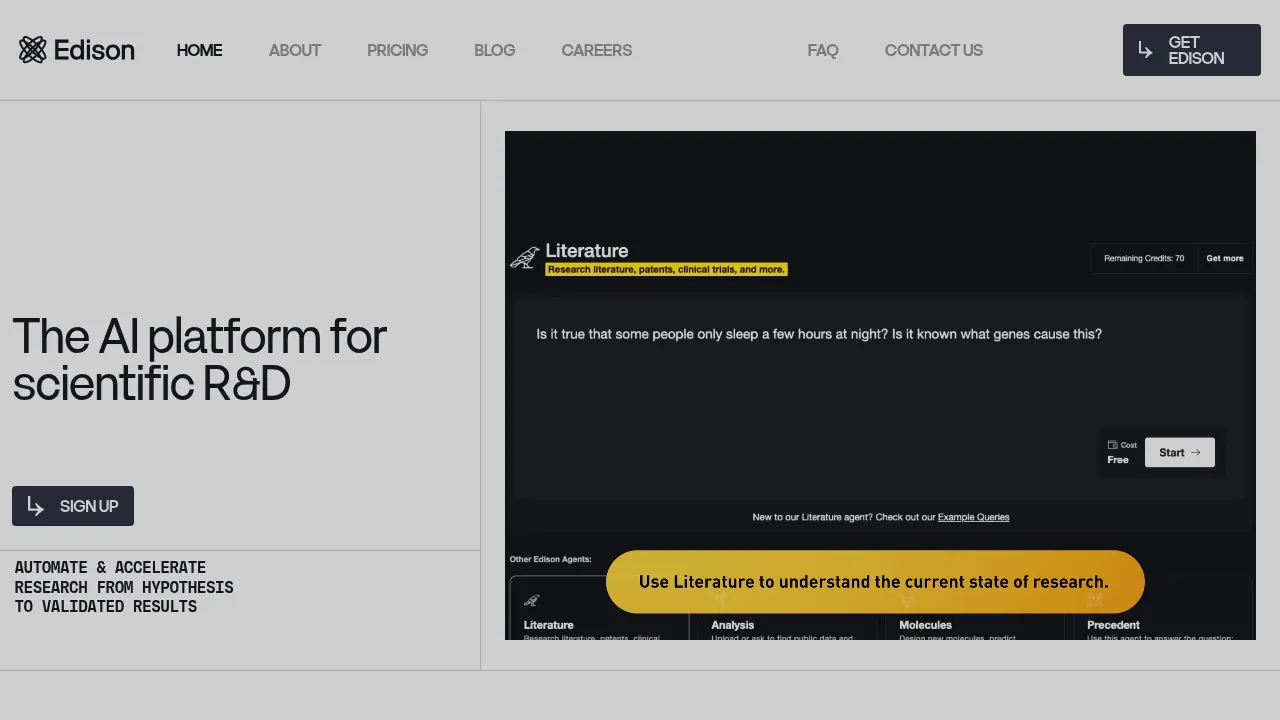
Task: Click the Edison logo icon
Action: (33, 50)
